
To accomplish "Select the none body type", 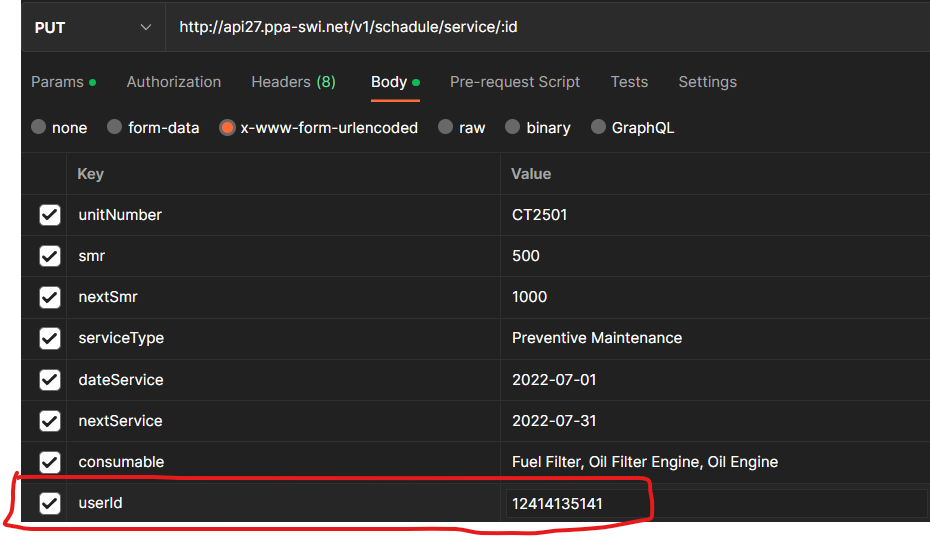I will tap(39, 127).
